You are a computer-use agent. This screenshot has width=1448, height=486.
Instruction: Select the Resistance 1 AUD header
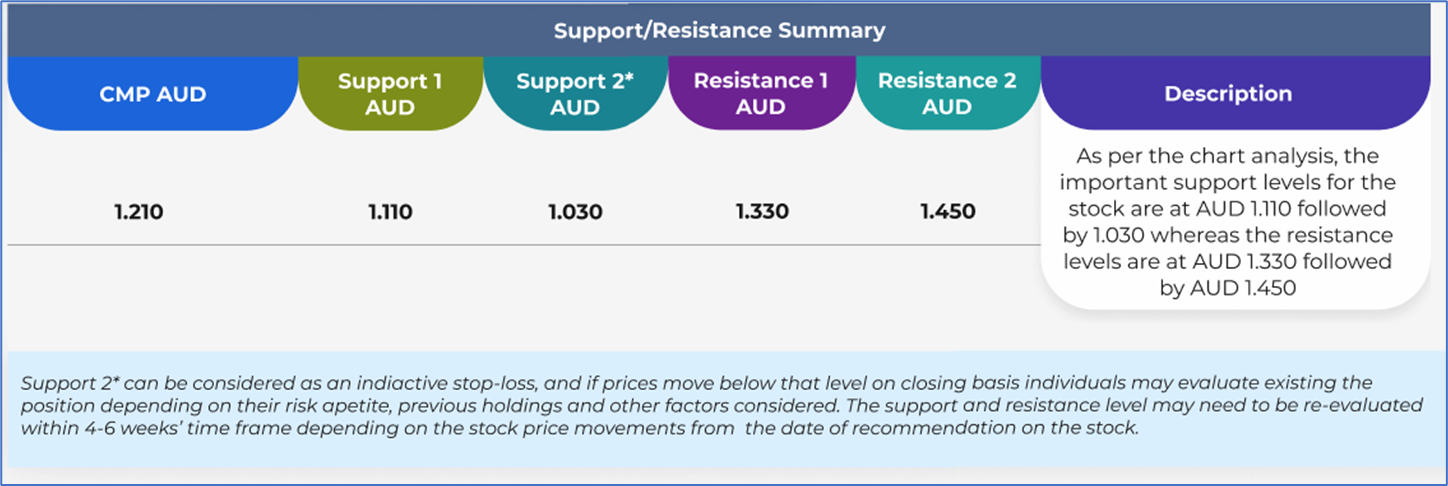point(760,94)
